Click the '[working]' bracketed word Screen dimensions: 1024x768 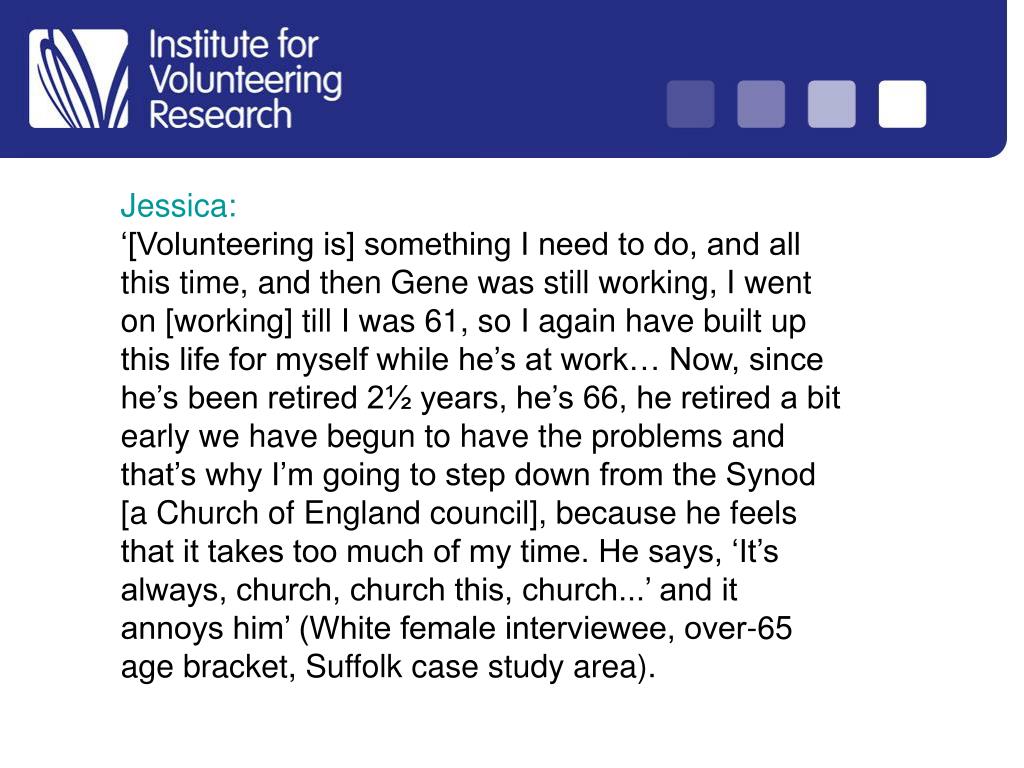point(229,322)
